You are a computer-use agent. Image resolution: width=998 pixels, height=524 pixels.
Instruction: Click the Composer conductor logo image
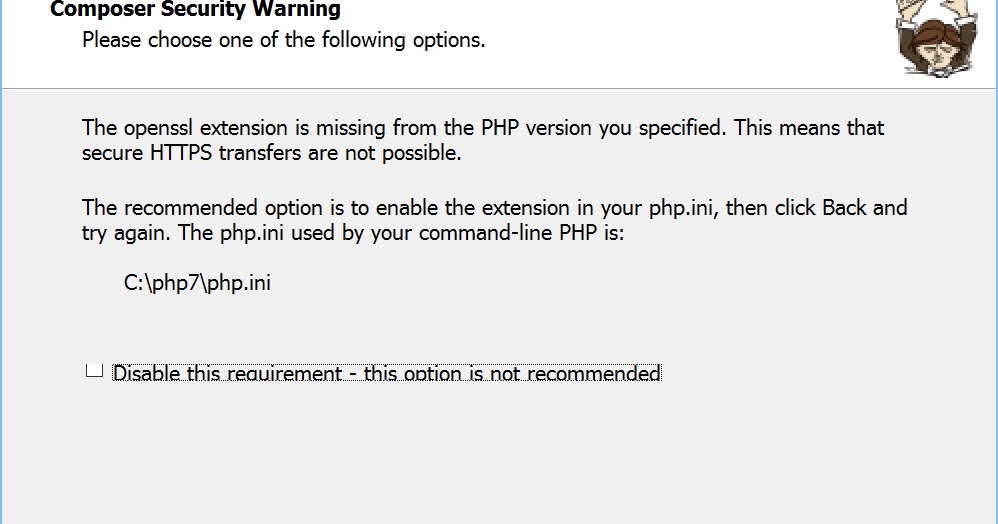(x=936, y=38)
